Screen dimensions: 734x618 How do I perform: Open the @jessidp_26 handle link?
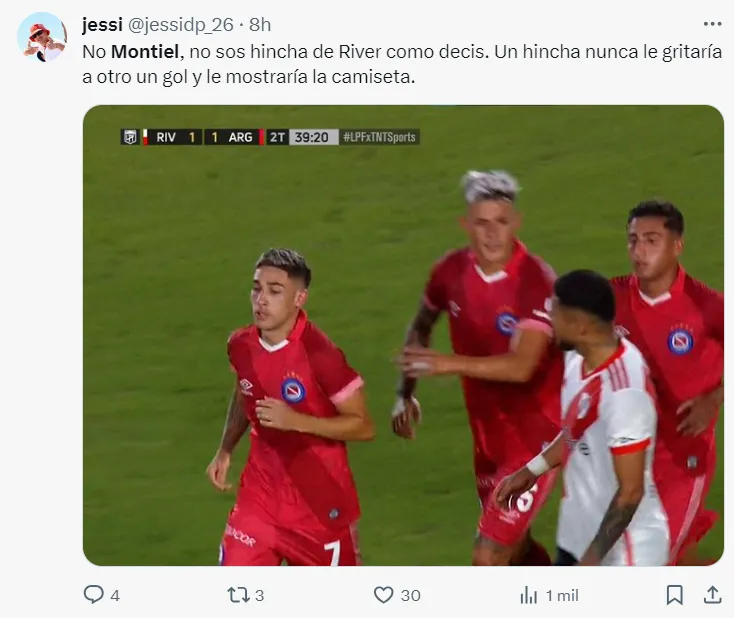180,25
